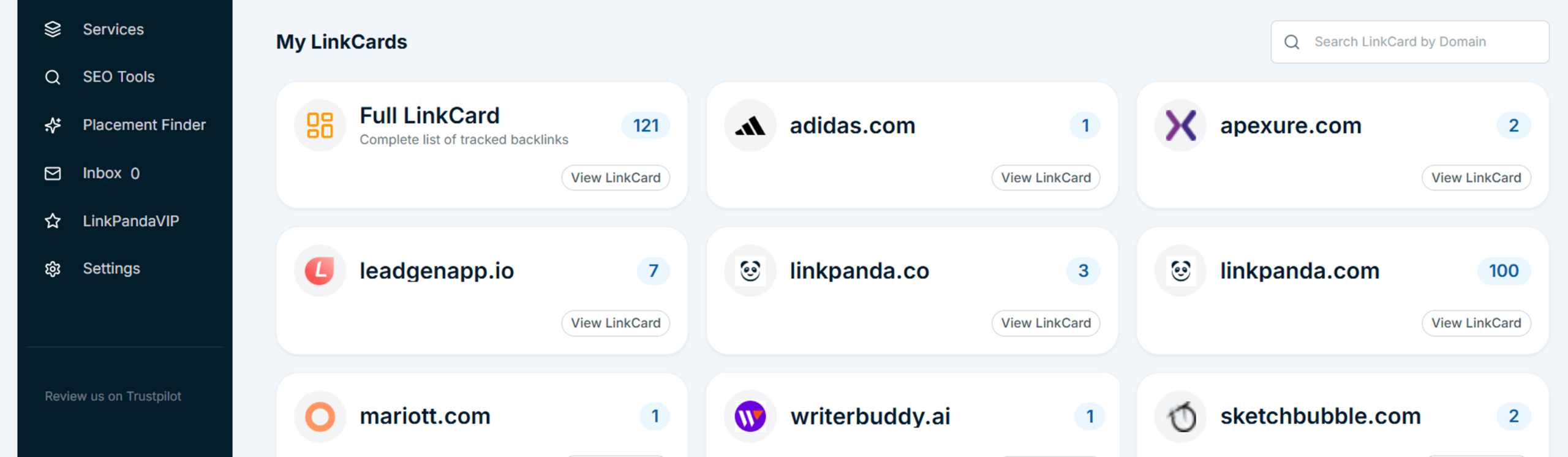Click the adidas.com logo icon
The width and height of the screenshot is (1568, 457).
(x=750, y=125)
